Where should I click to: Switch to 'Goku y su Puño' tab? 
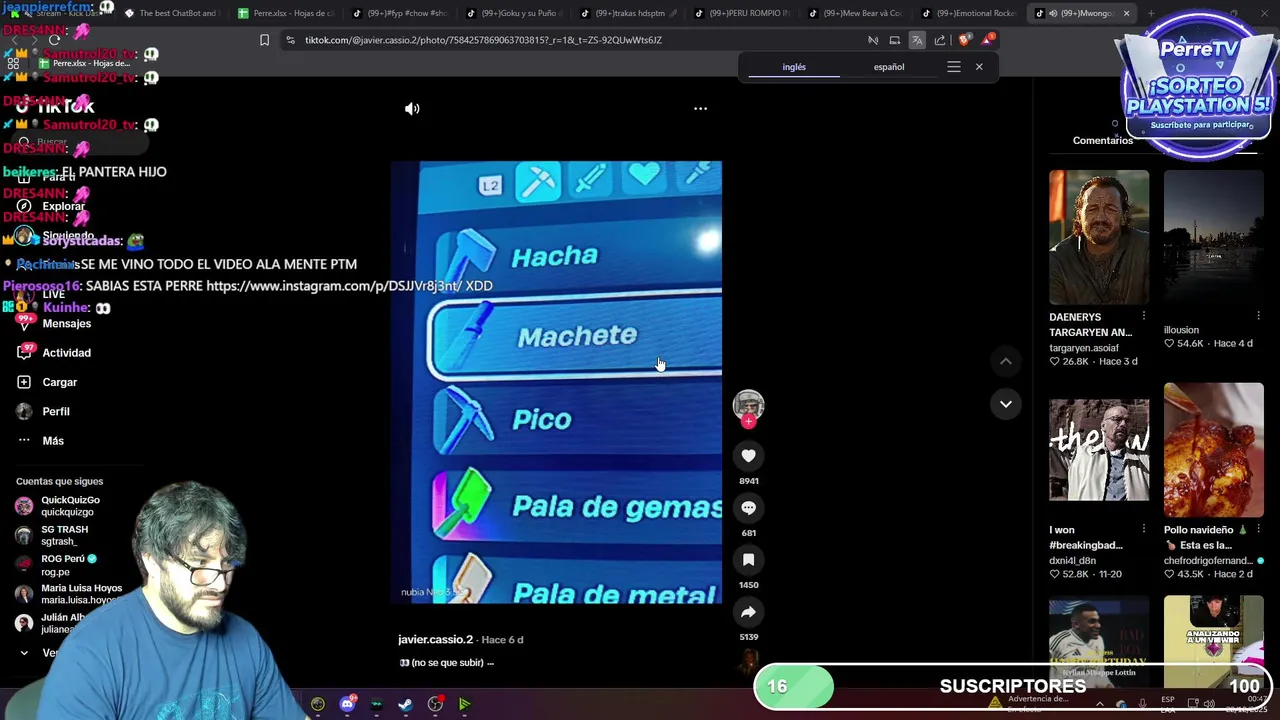click(513, 13)
